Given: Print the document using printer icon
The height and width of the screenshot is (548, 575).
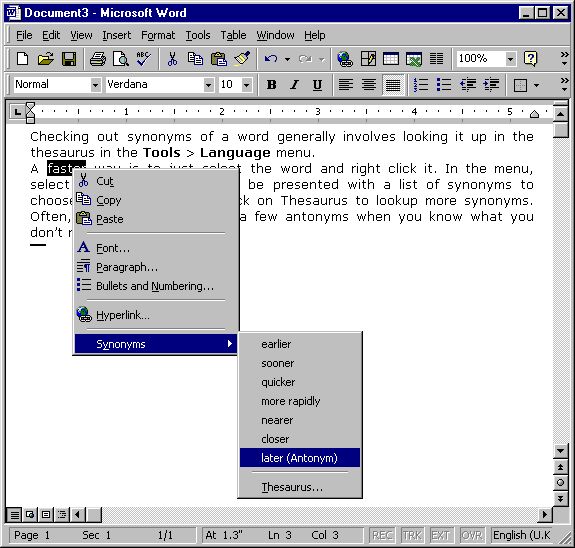Looking at the screenshot, I should (98, 59).
